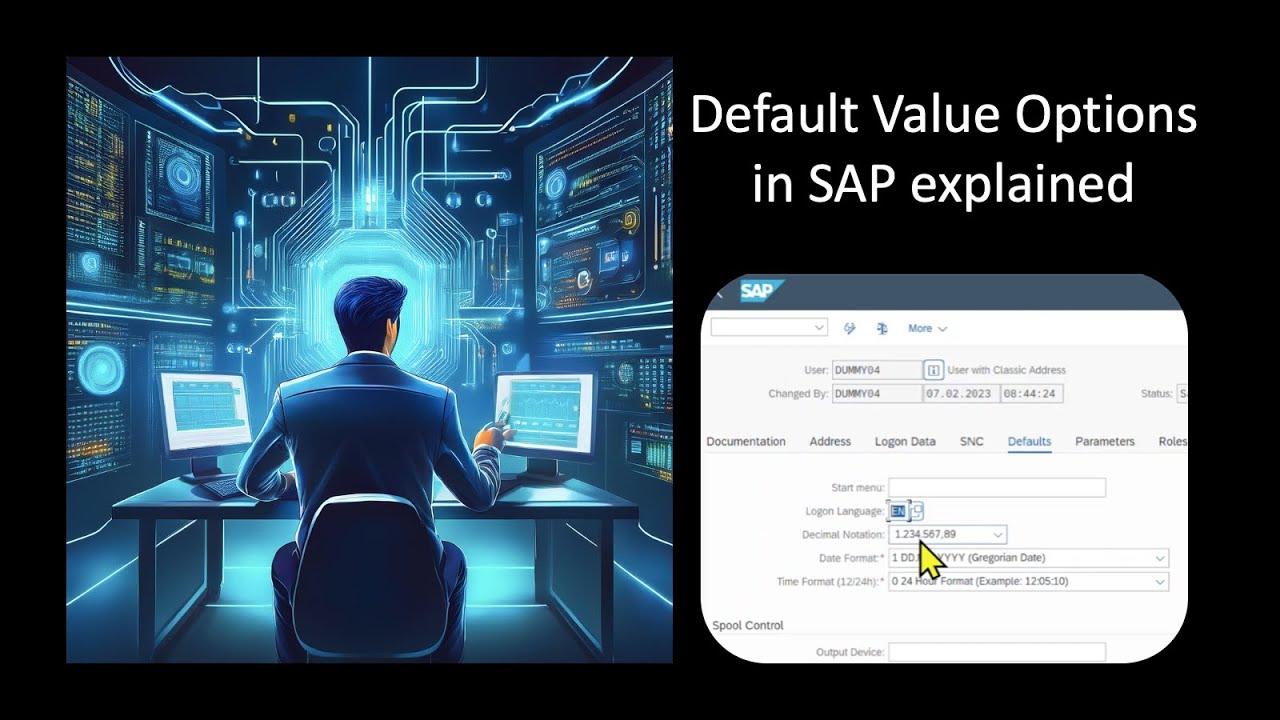Open value help icon beside Logon Language

[916, 511]
